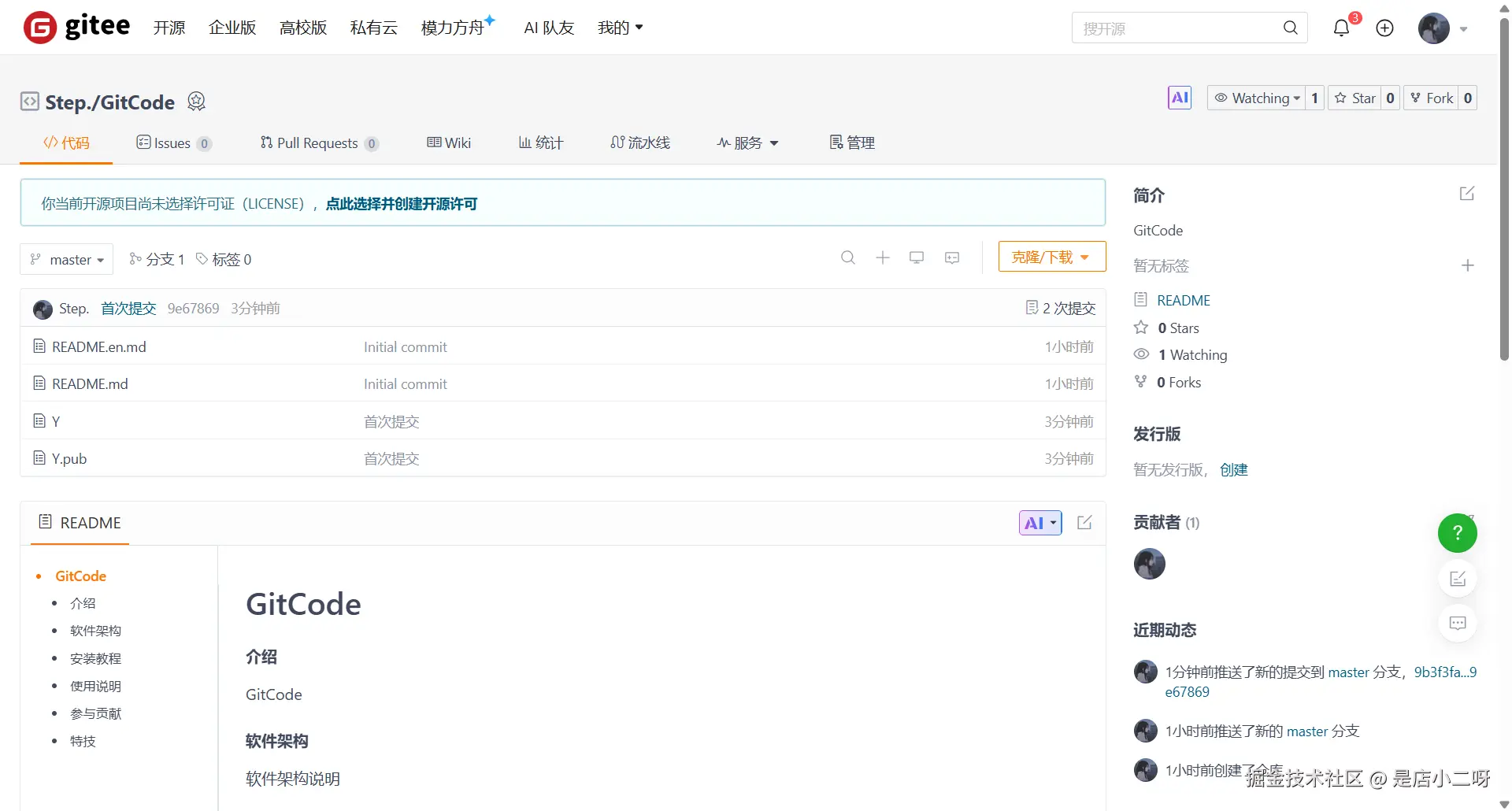Switch to the Issues tab

[x=173, y=143]
